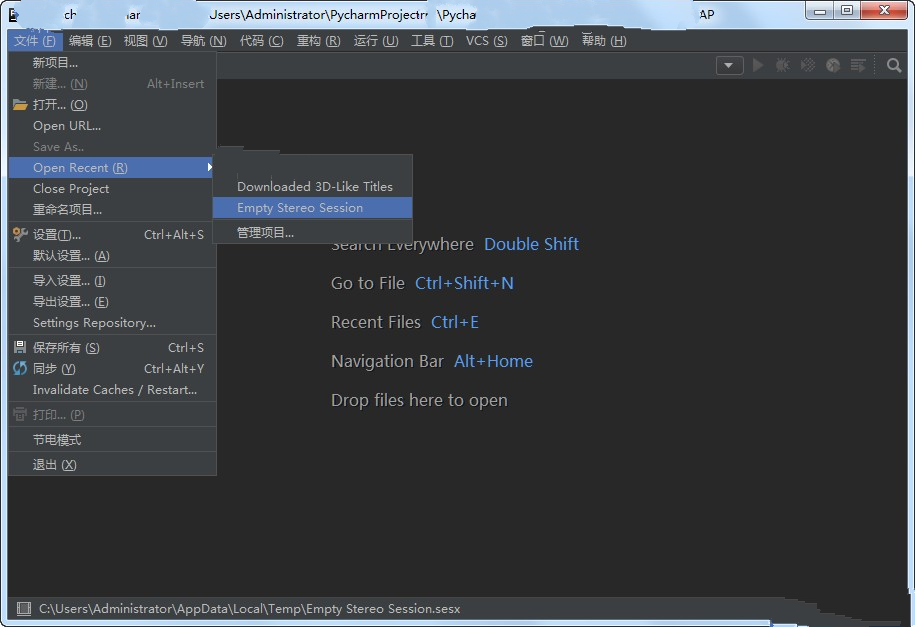Choose 新项目... from the File menu
915x627 pixels.
(113, 62)
